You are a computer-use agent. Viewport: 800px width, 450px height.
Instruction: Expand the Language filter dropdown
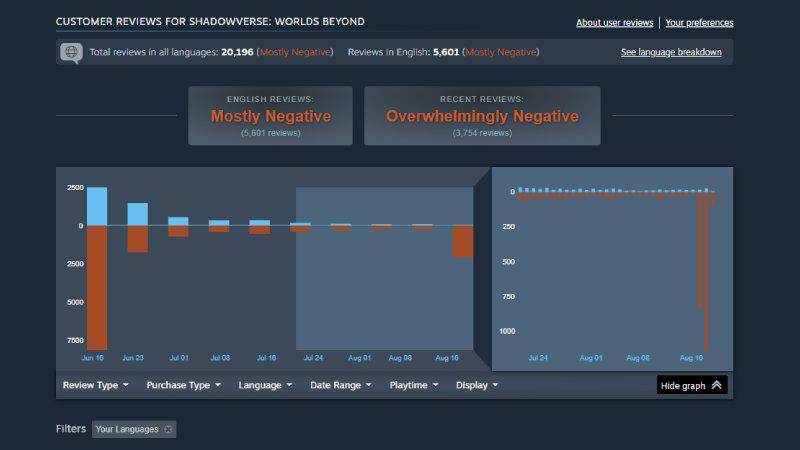[x=265, y=385]
